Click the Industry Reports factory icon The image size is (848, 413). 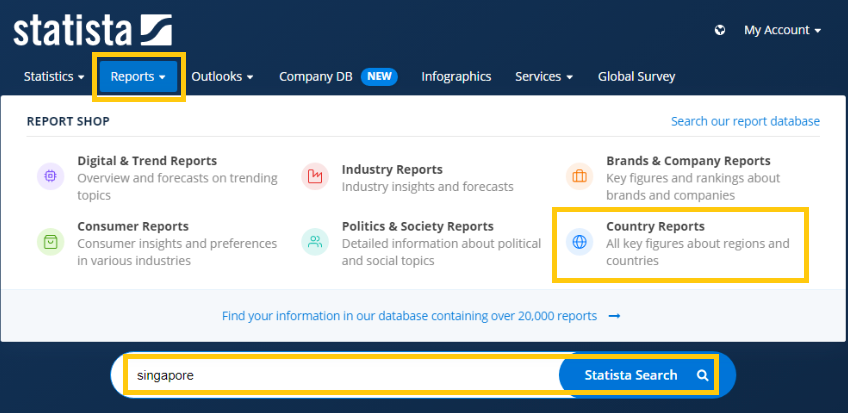point(315,176)
